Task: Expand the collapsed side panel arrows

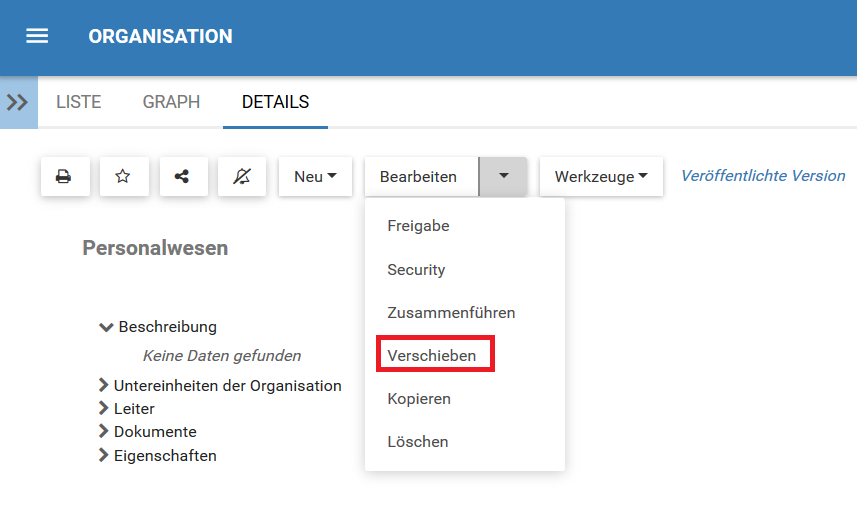Action: [18, 102]
